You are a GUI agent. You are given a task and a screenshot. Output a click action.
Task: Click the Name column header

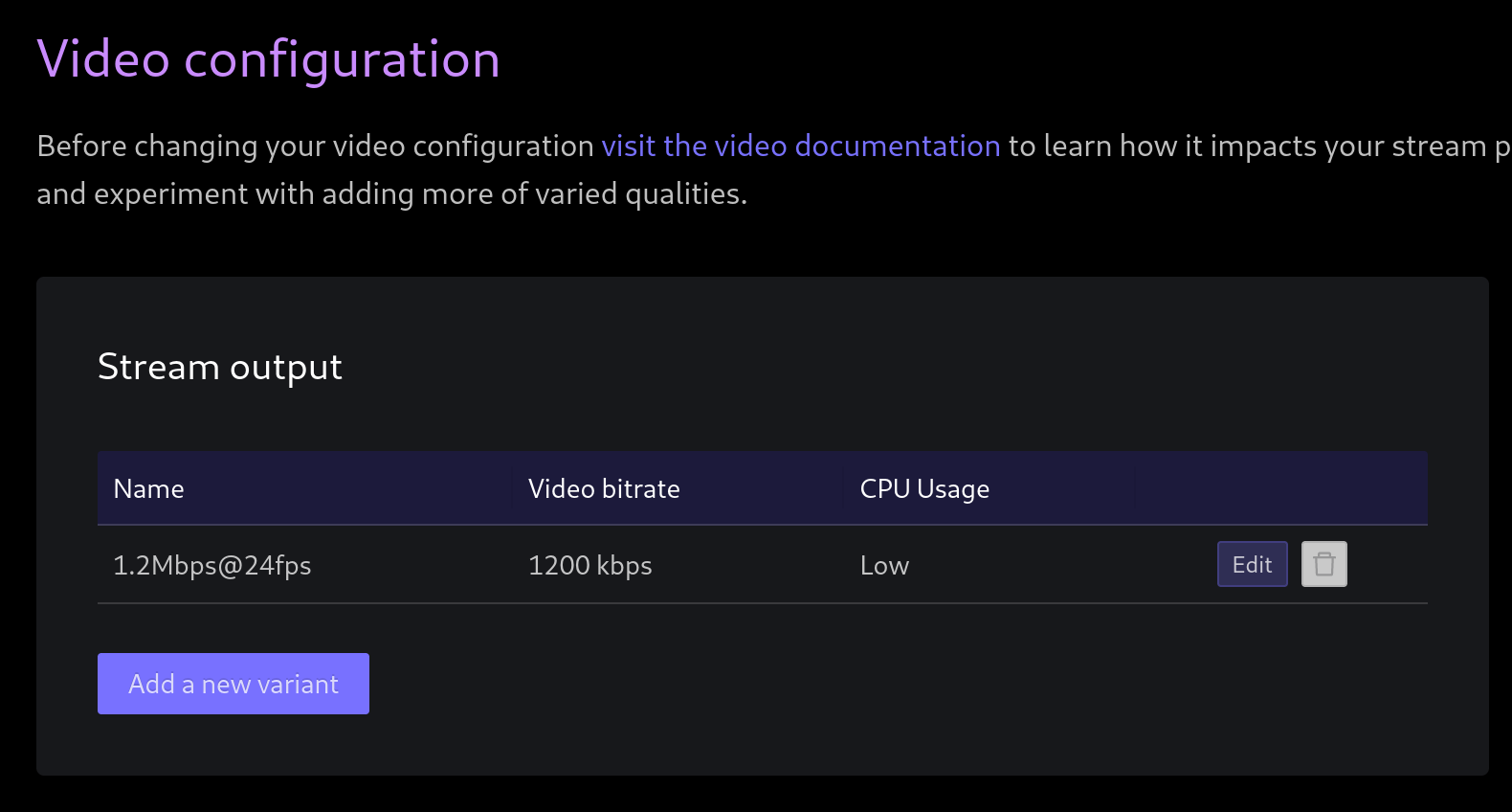[x=148, y=488]
